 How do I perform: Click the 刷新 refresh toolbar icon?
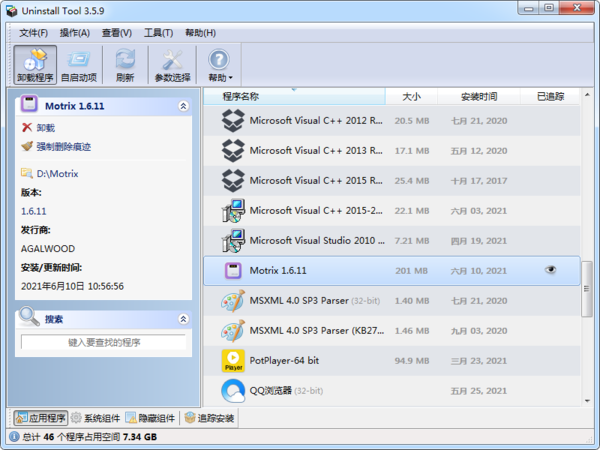click(x=125, y=63)
